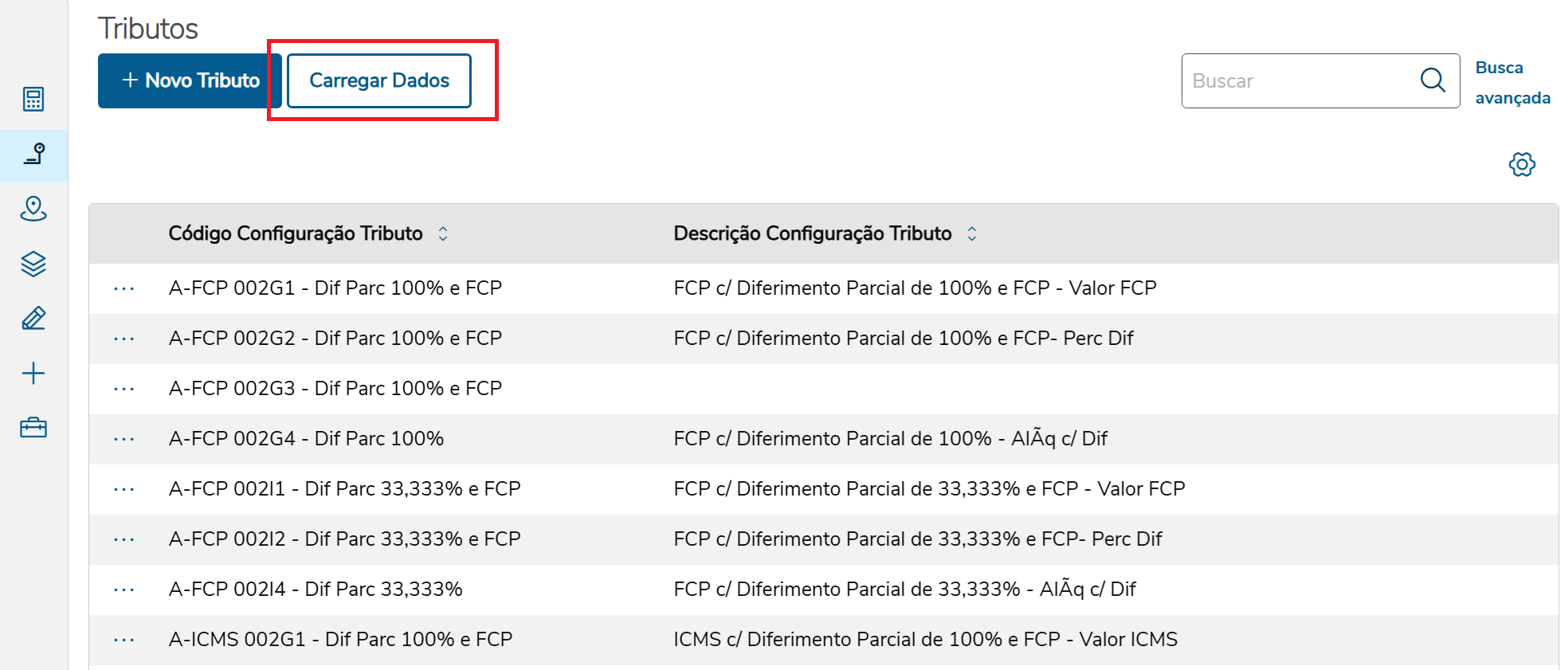Focus the Buscar search field
Viewport: 1568px width, 670px height.
pyautogui.click(x=1299, y=80)
